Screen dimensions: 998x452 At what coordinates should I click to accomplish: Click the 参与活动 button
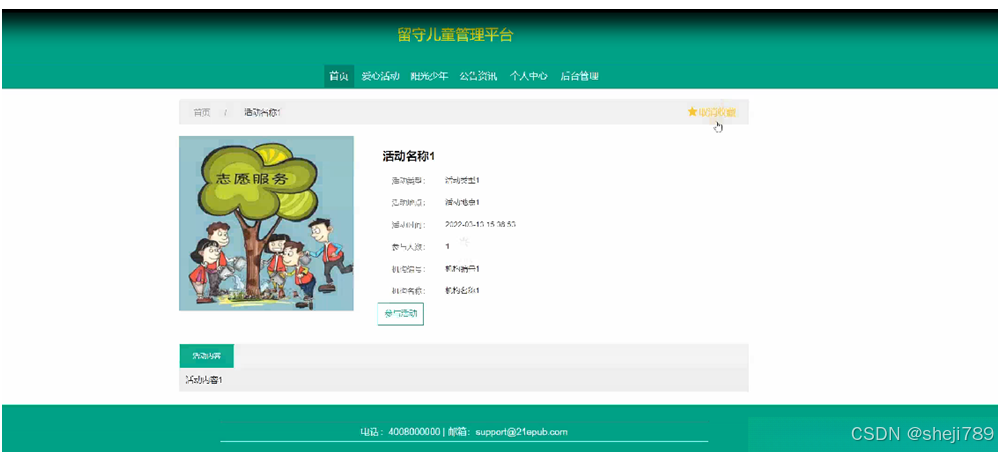point(400,314)
